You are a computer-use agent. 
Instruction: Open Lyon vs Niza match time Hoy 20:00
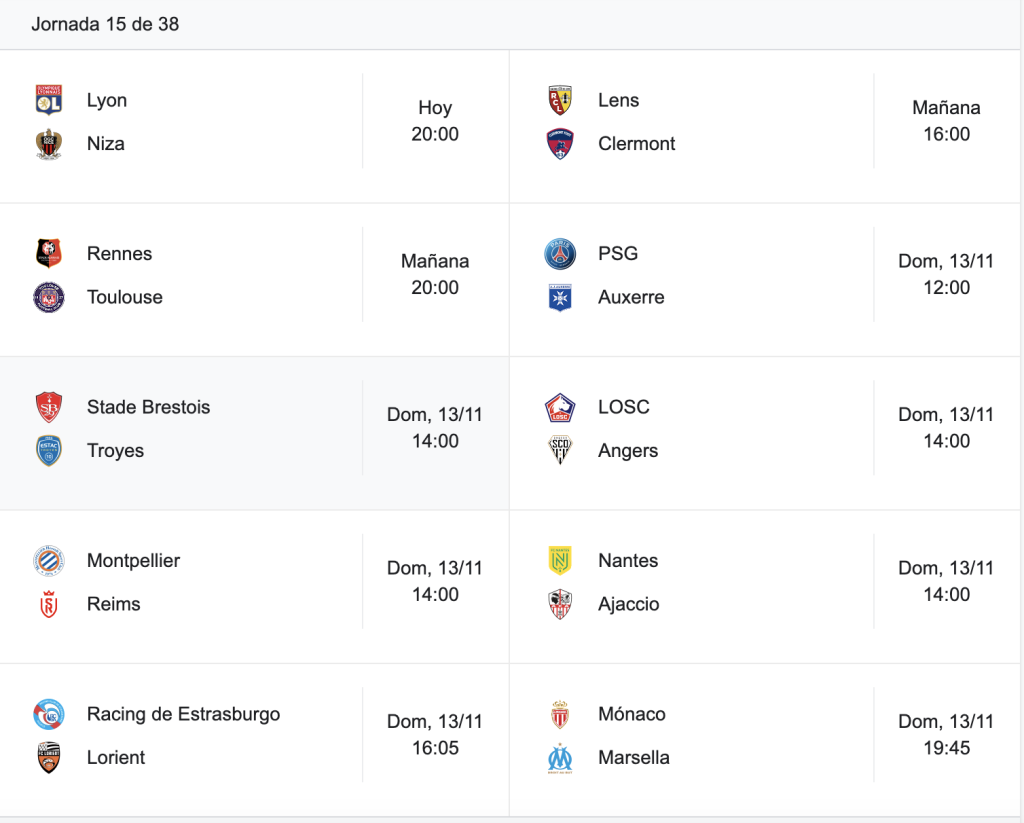pos(435,121)
